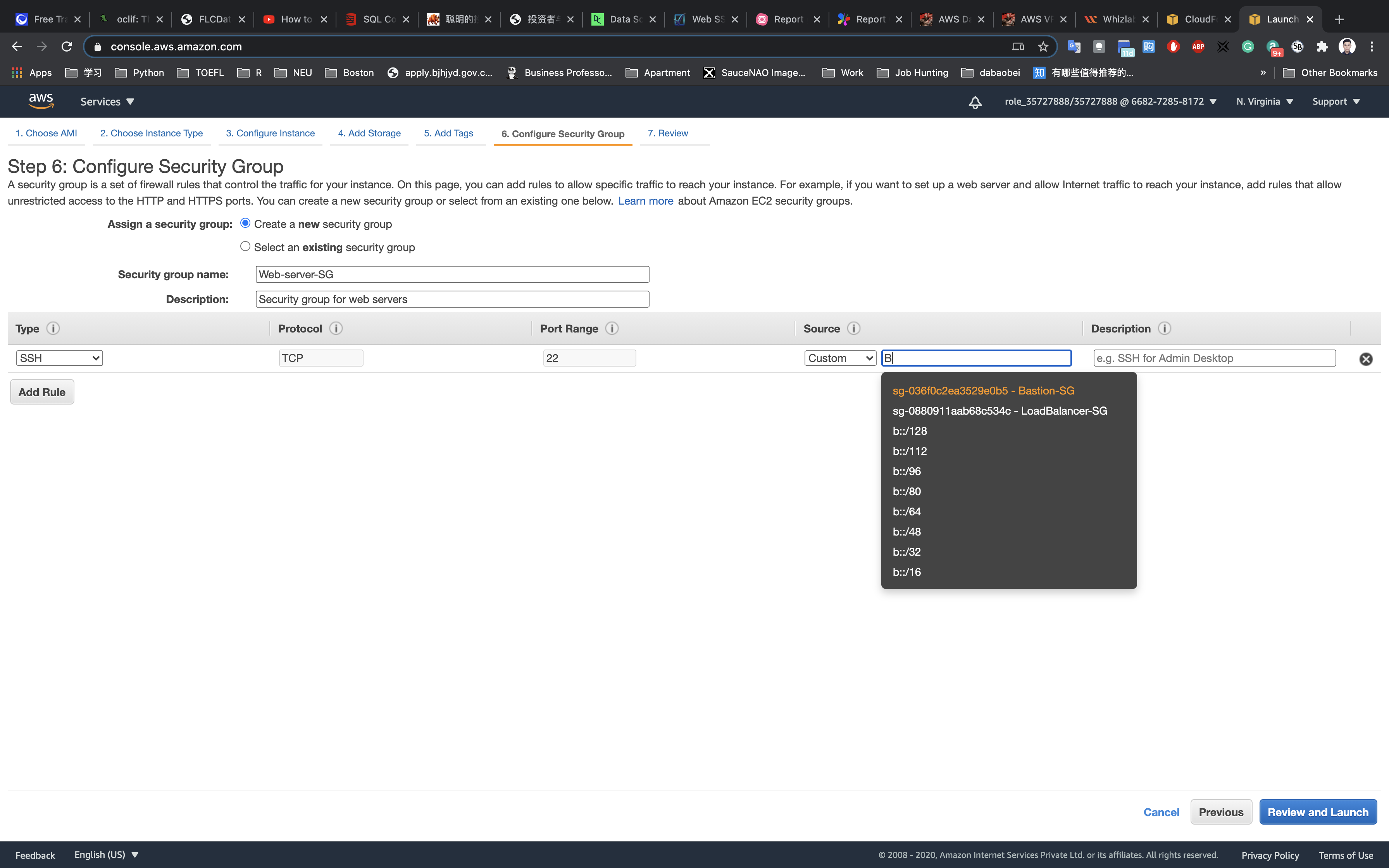Reload the page with refresh icon

(67, 46)
